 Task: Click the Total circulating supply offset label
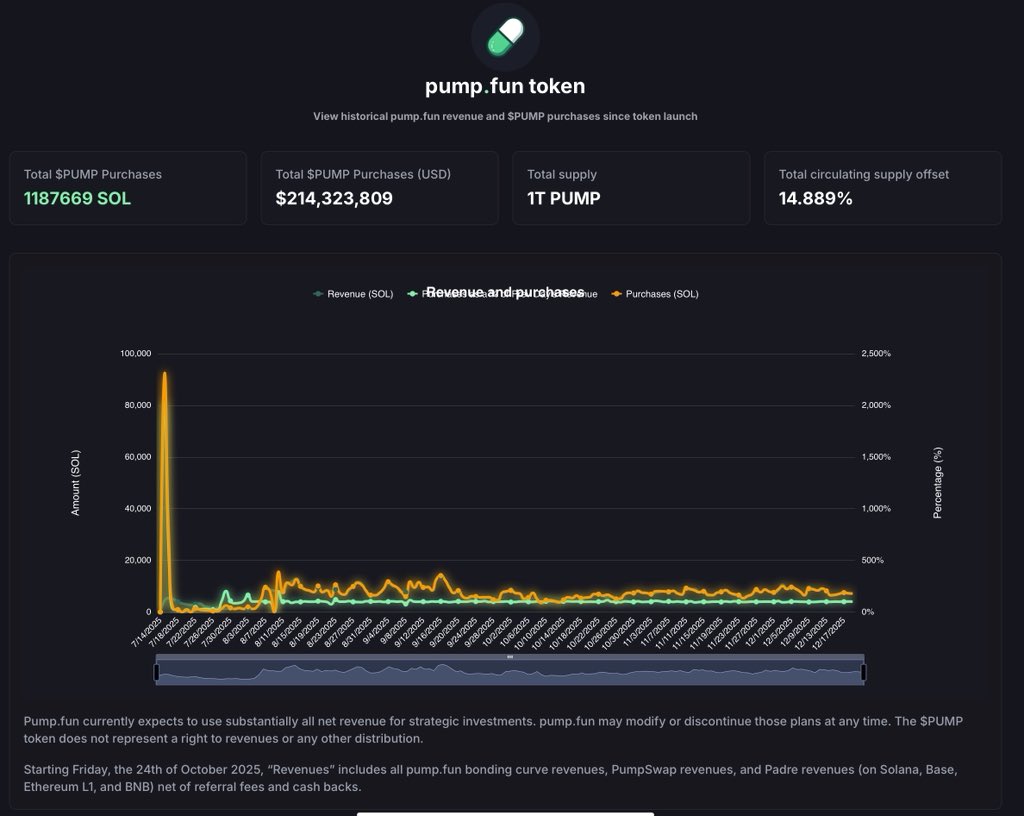click(863, 174)
